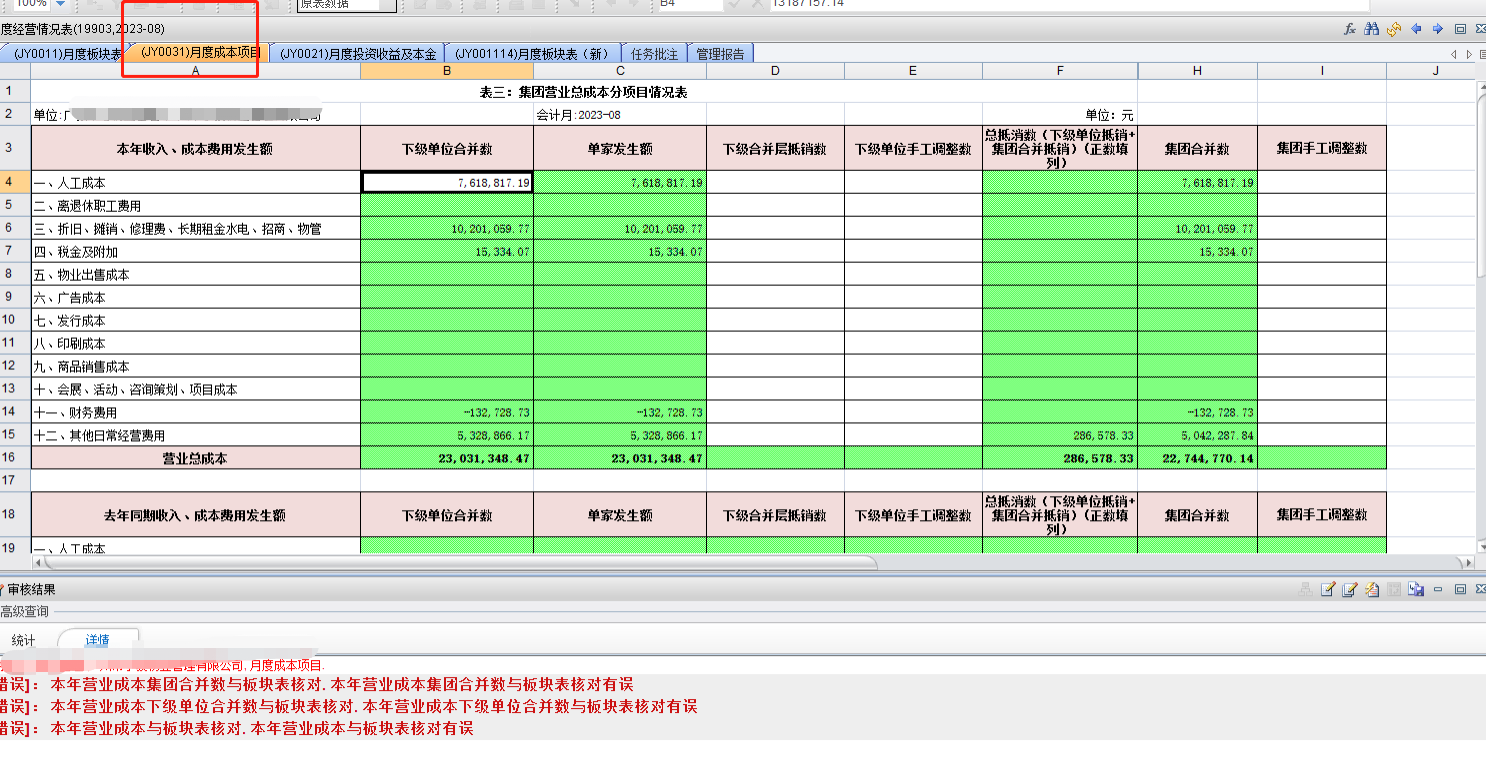Switch to (JY001114)月度板块表（新） tab
Viewport: 1486px width, 772px height.
click(x=531, y=54)
